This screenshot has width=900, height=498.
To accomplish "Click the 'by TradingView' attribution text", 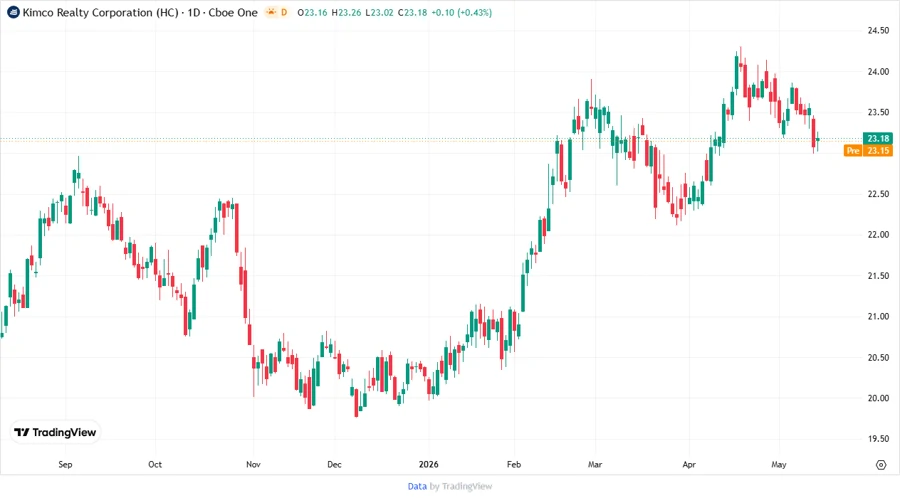I will pyautogui.click(x=461, y=487).
